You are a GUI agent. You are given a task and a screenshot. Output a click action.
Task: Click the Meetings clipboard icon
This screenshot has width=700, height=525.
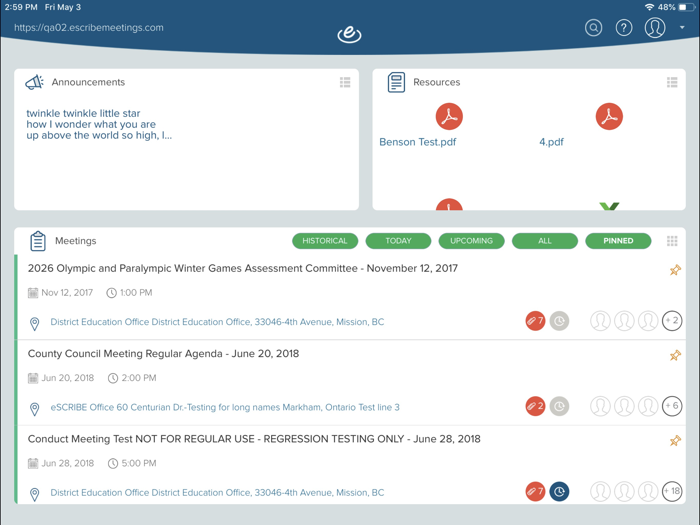coord(38,241)
